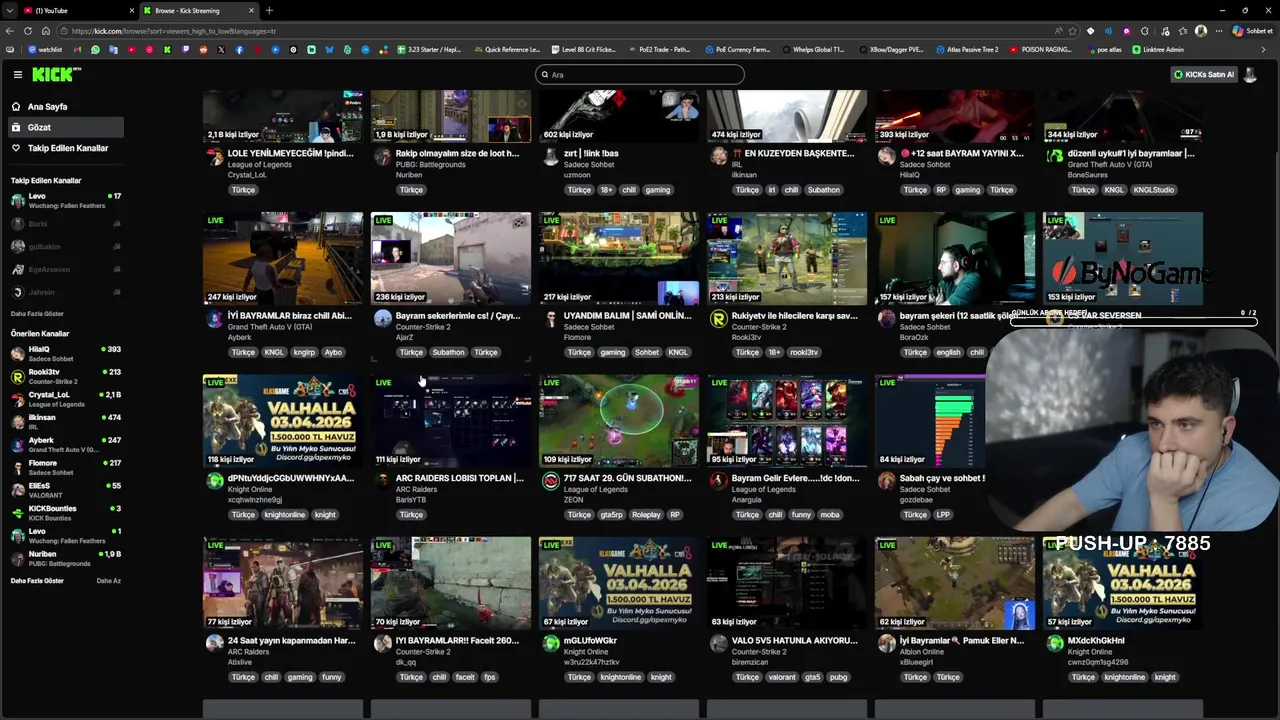Click the EliEsS avatar in sidebar
The height and width of the screenshot is (720, 1280).
click(18, 489)
